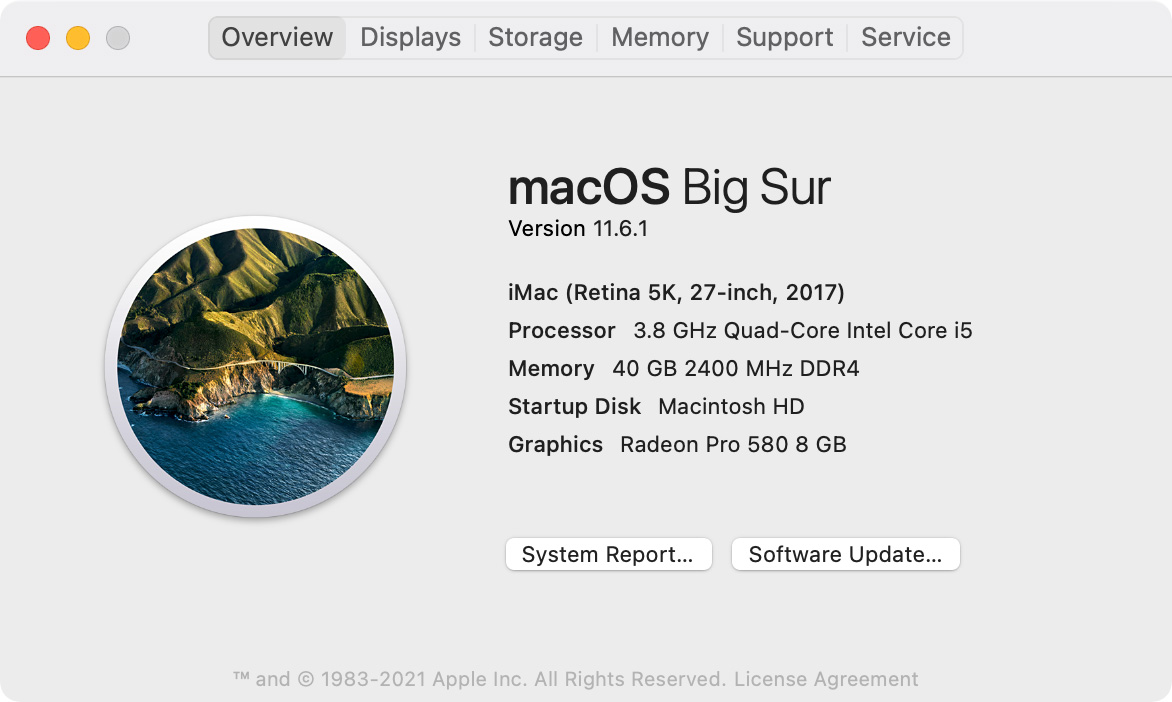Image resolution: width=1172 pixels, height=702 pixels.
Task: Open the Storage tab
Action: (x=535, y=37)
